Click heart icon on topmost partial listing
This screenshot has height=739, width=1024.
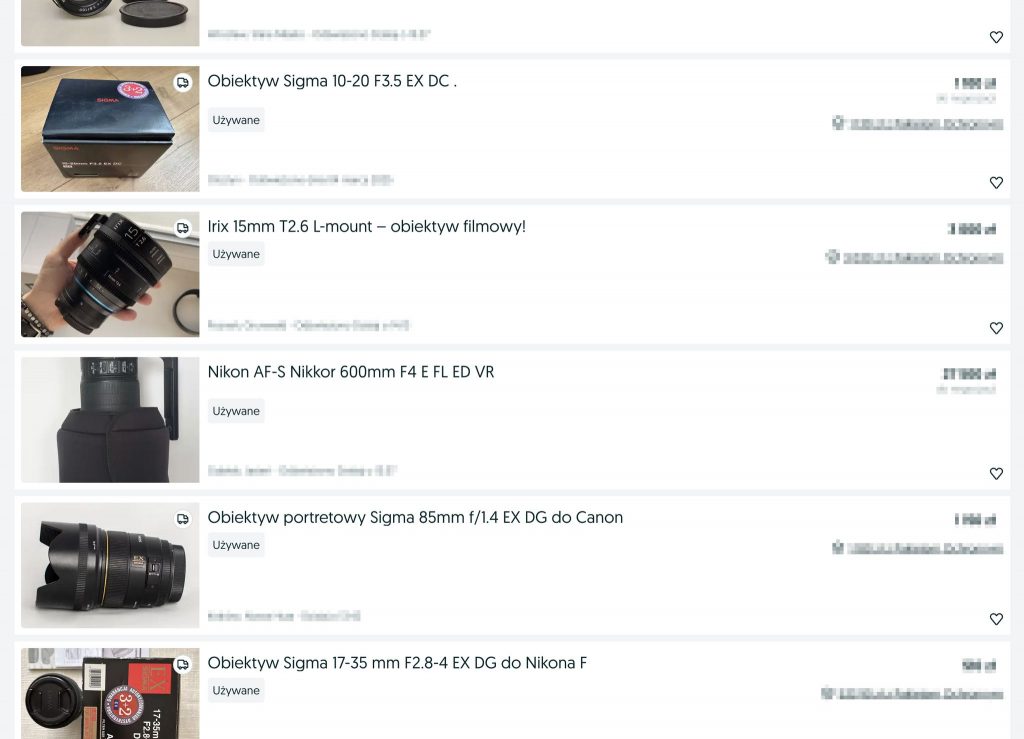pyautogui.click(x=996, y=37)
